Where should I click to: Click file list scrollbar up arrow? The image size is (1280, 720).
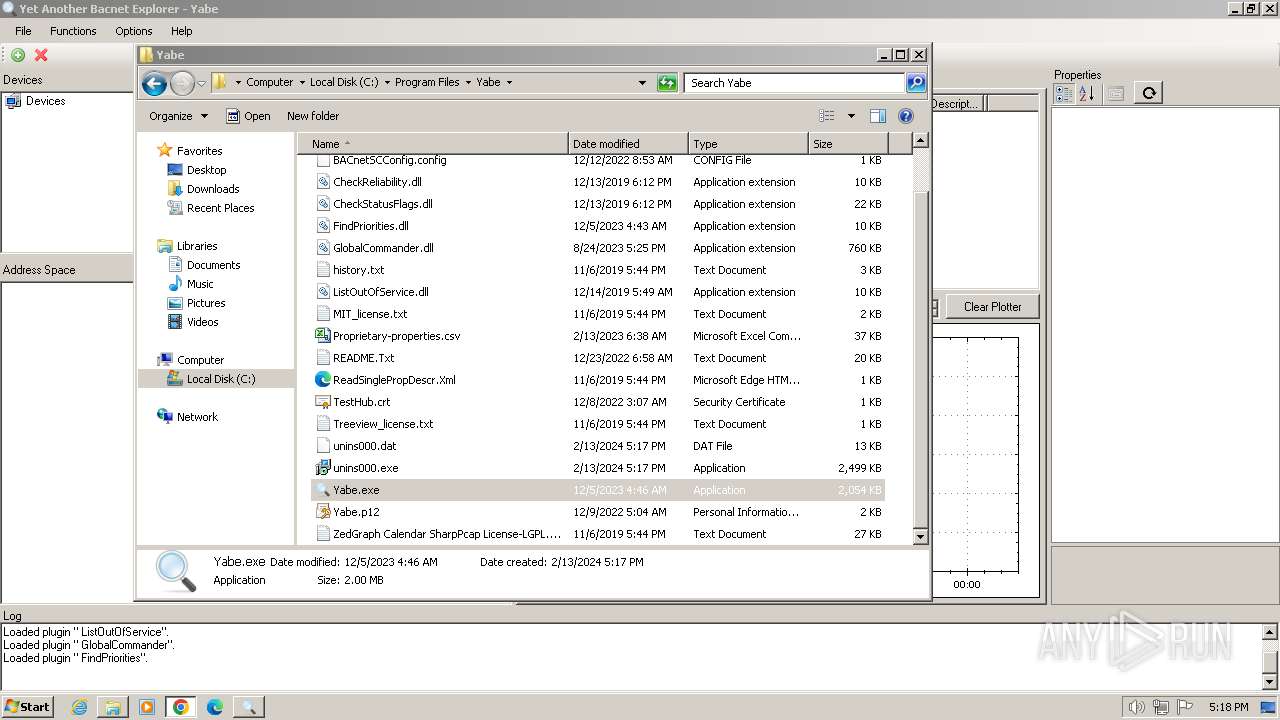pos(921,142)
